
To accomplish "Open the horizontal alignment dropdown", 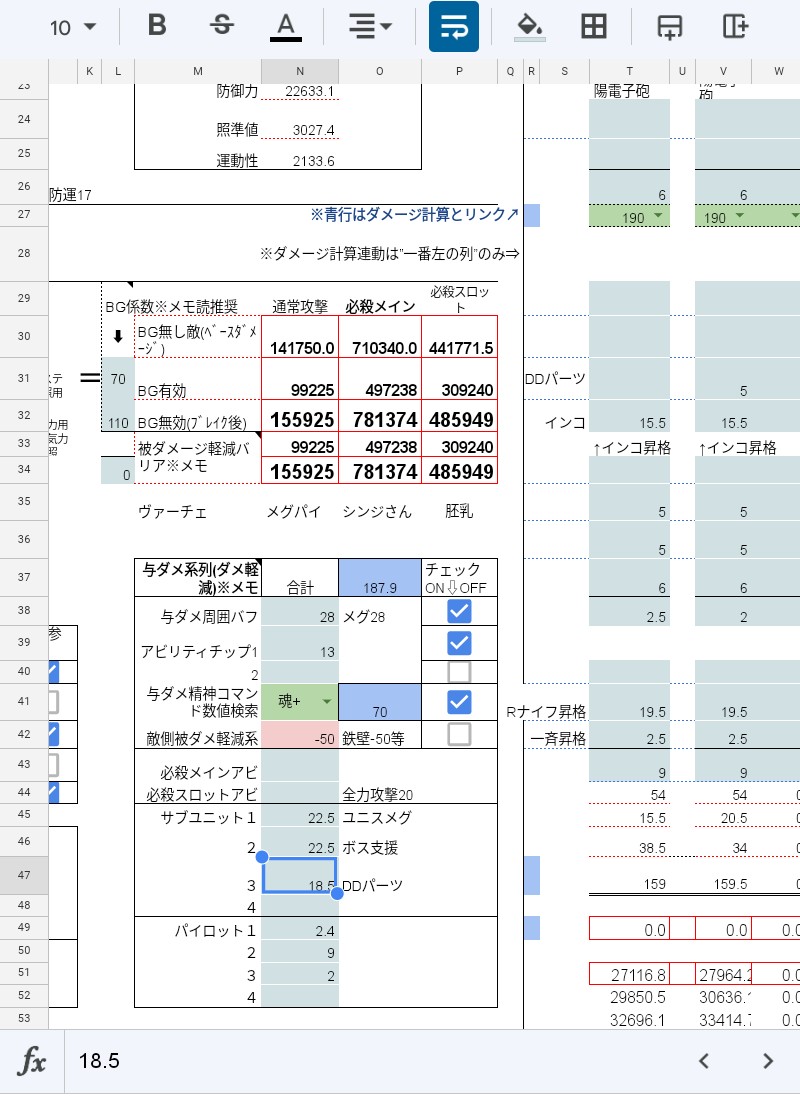I will point(370,27).
